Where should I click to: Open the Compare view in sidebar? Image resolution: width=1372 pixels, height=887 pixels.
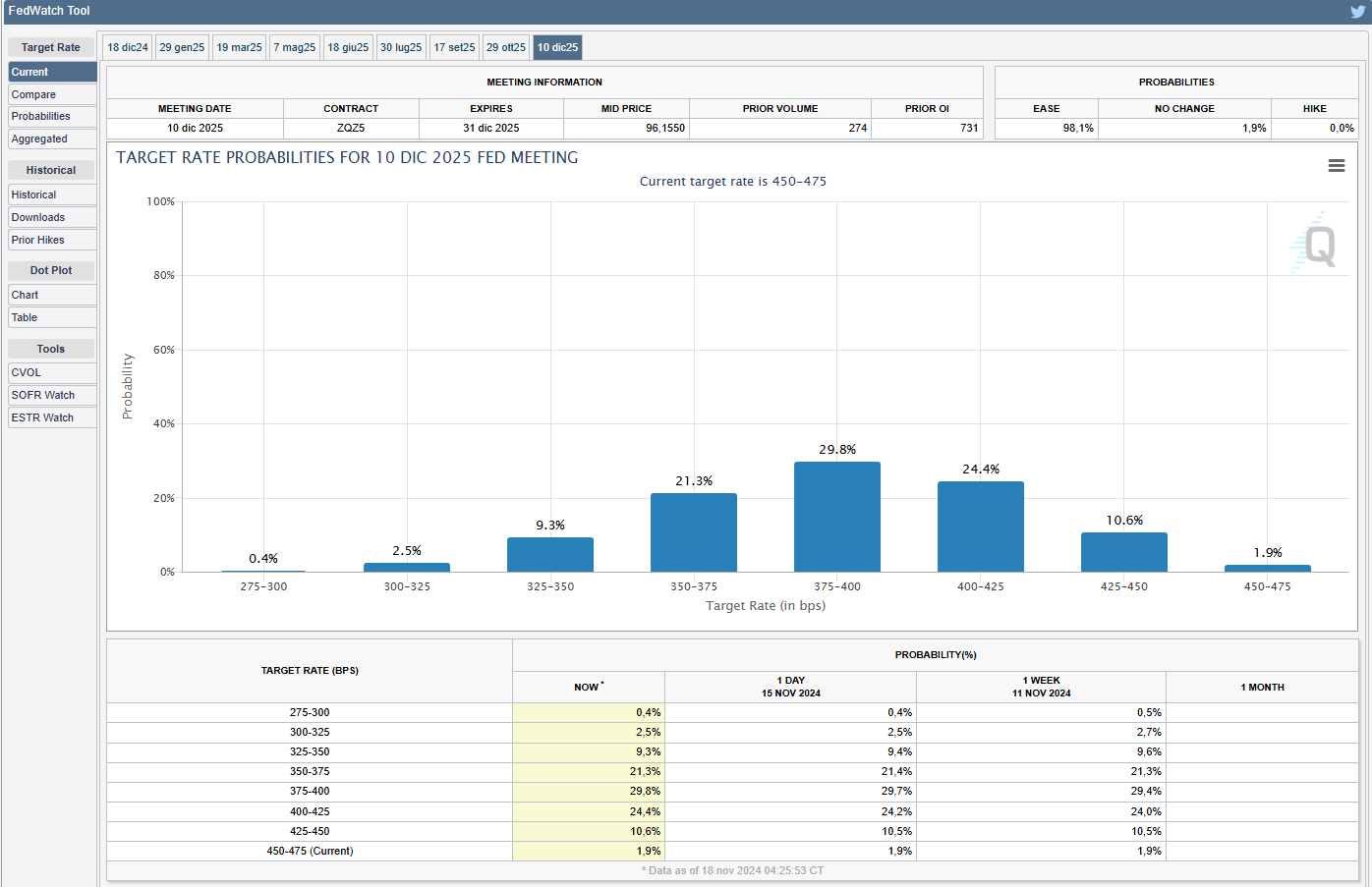[x=52, y=94]
